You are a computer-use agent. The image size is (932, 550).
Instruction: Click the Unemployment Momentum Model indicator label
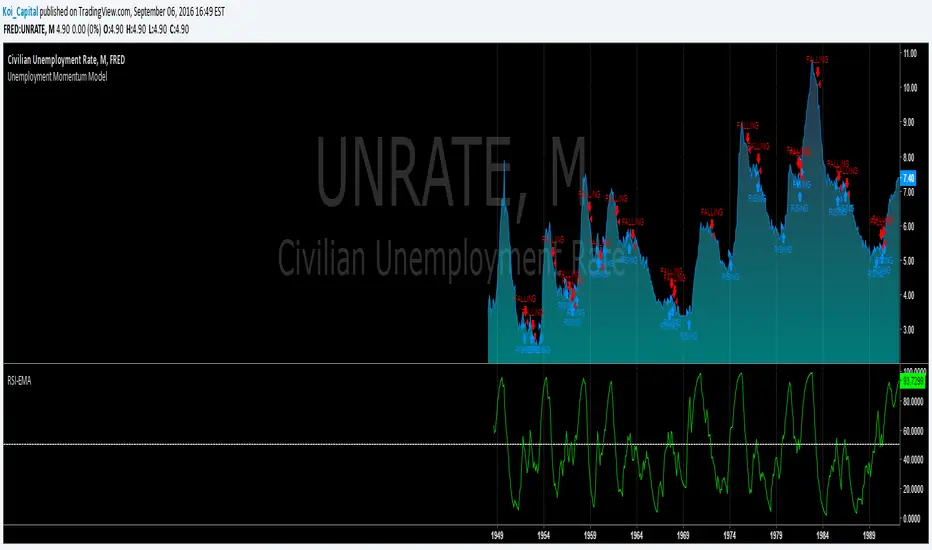pyautogui.click(x=57, y=76)
